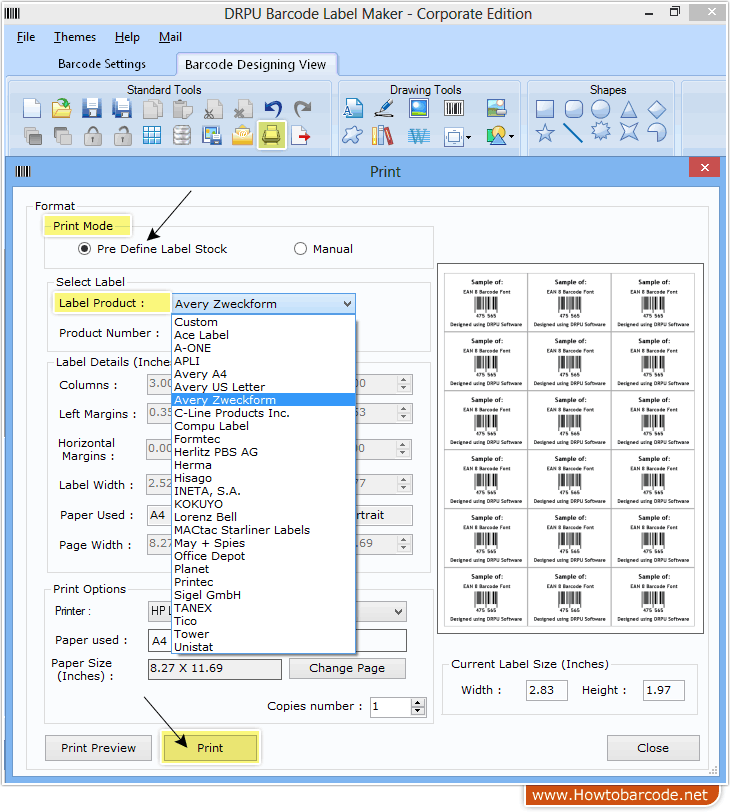
Task: Click the New blank document icon
Action: pos(32,109)
